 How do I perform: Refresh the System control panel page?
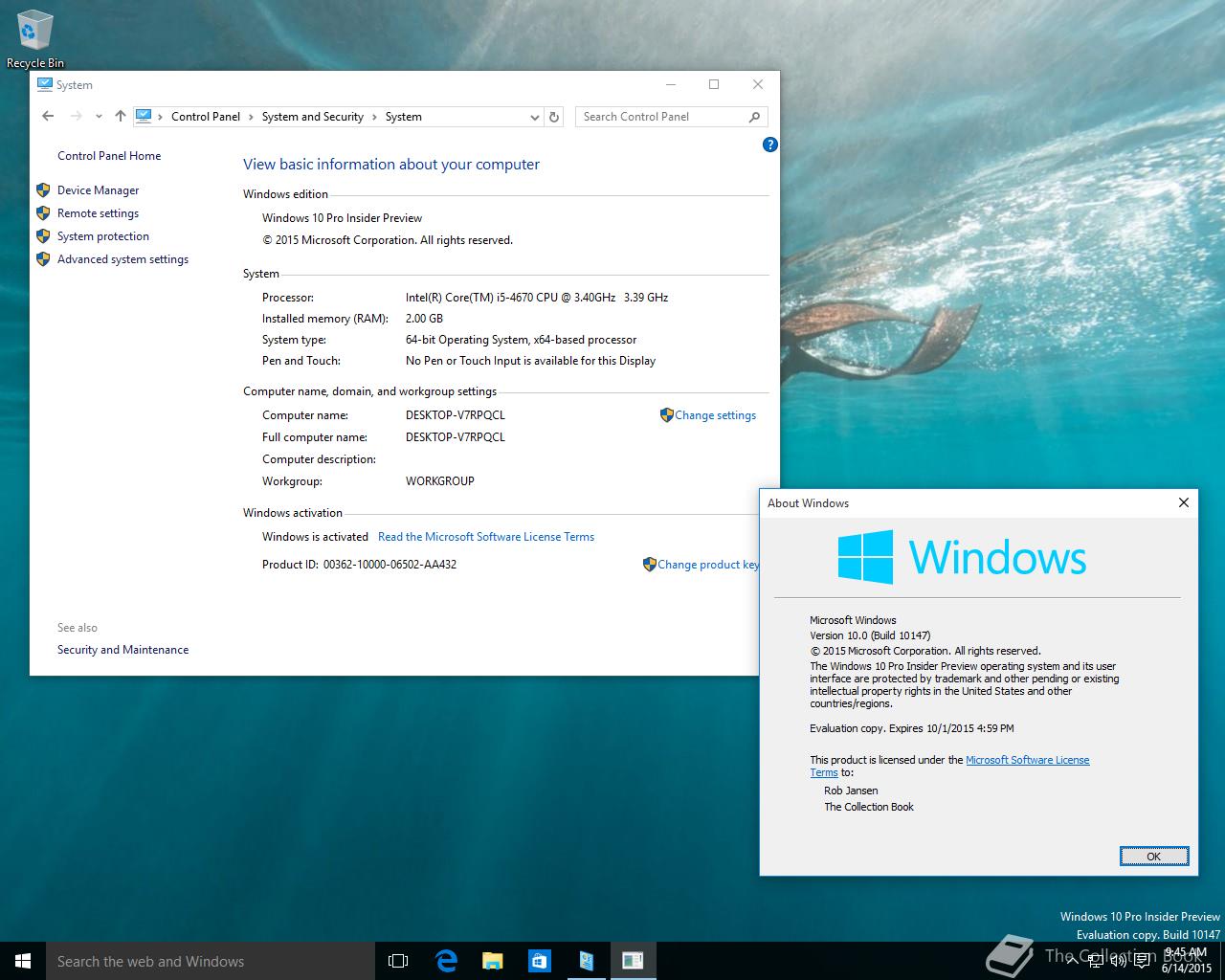click(x=553, y=117)
